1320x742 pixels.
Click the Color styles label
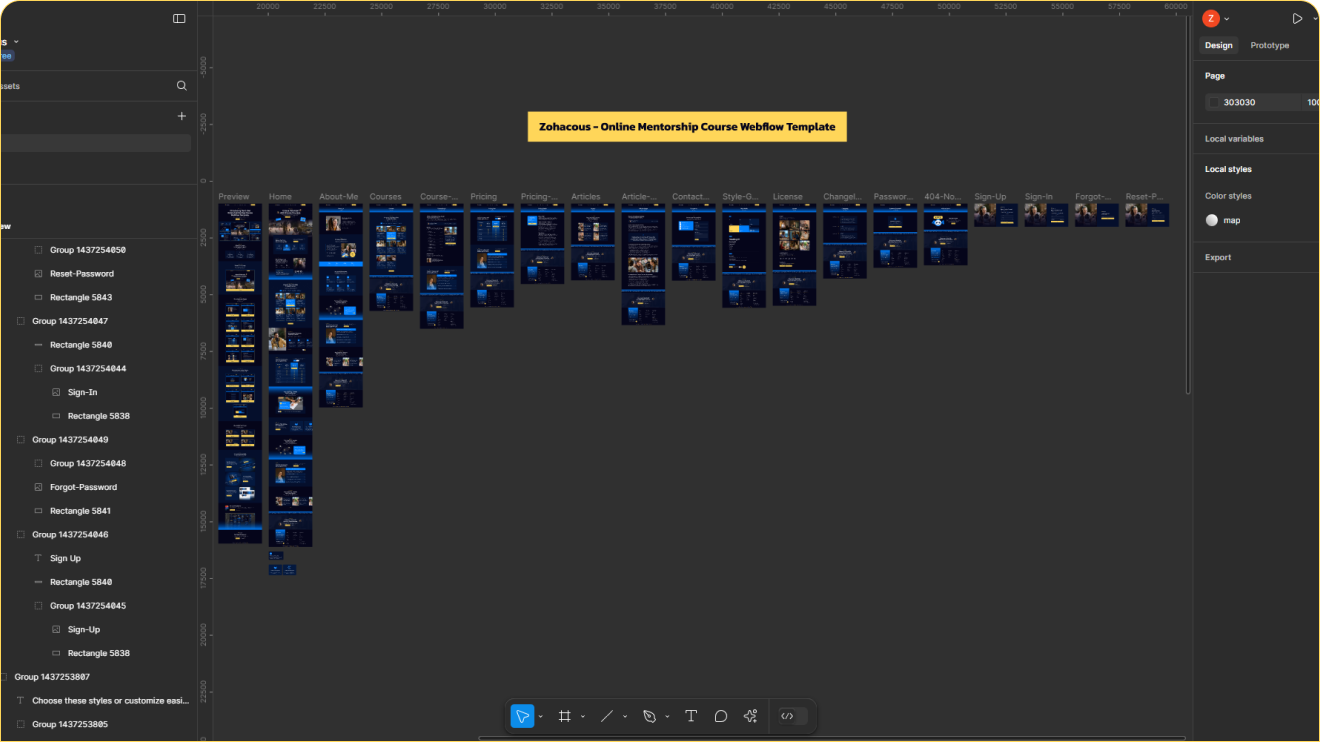pyautogui.click(x=1228, y=196)
